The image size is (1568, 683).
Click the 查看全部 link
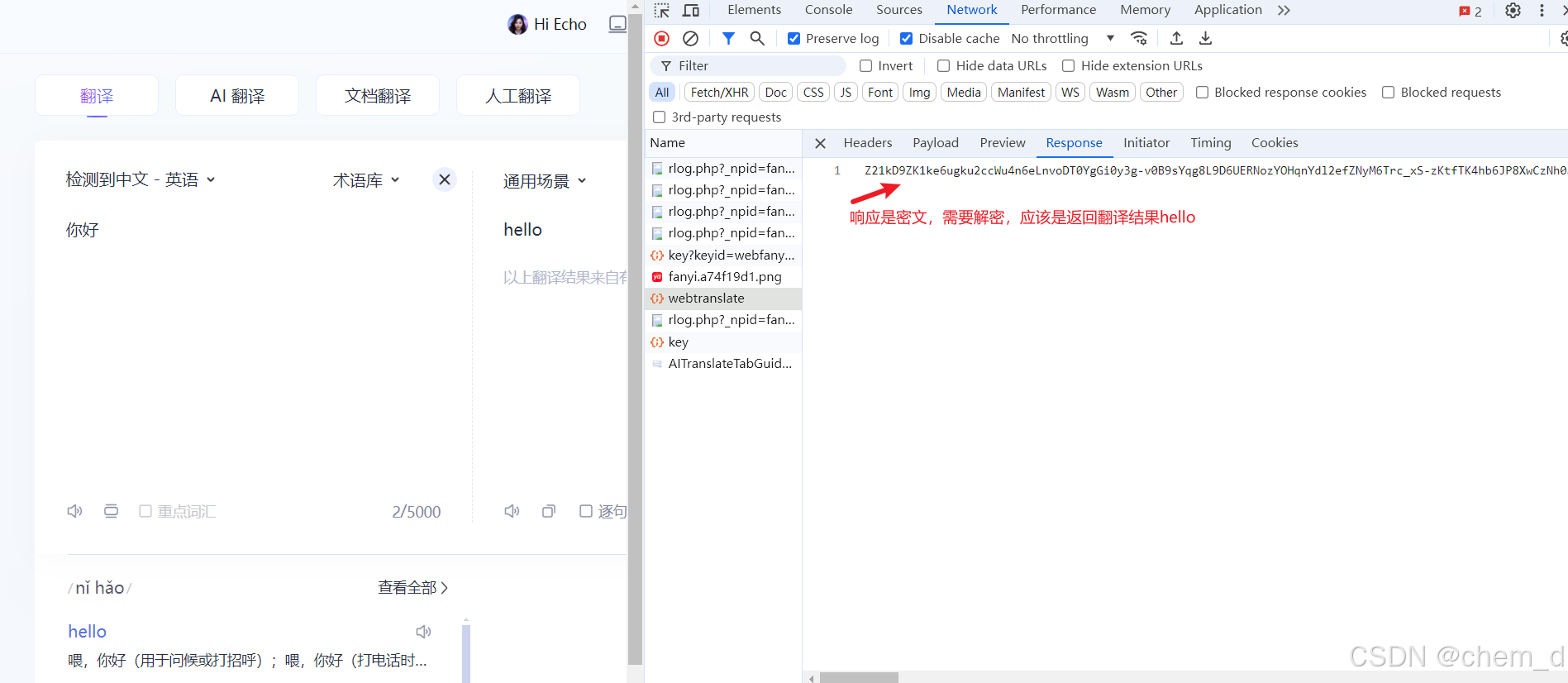(412, 588)
